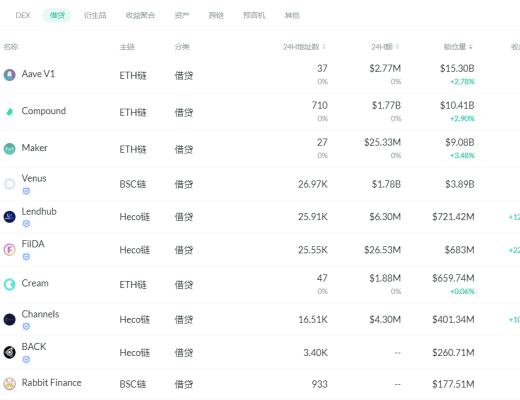This screenshot has width=520, height=400.
Task: Click the $401.34M value for Channels
Action: pyautogui.click(x=453, y=320)
